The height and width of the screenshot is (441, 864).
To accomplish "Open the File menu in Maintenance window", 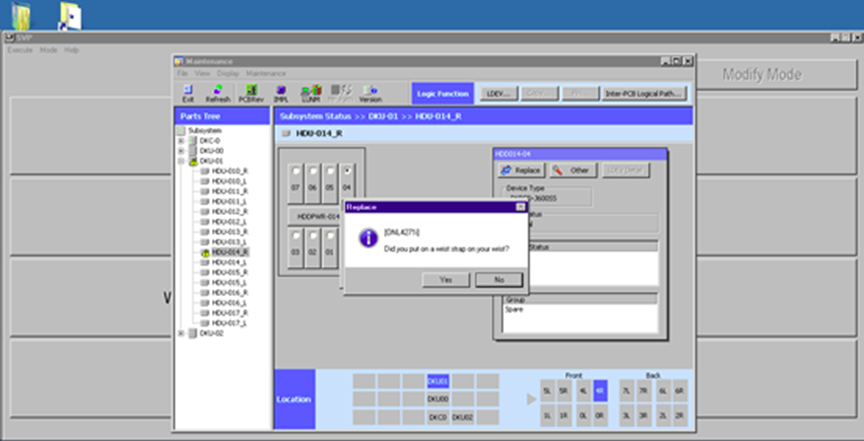I will click(x=182, y=73).
